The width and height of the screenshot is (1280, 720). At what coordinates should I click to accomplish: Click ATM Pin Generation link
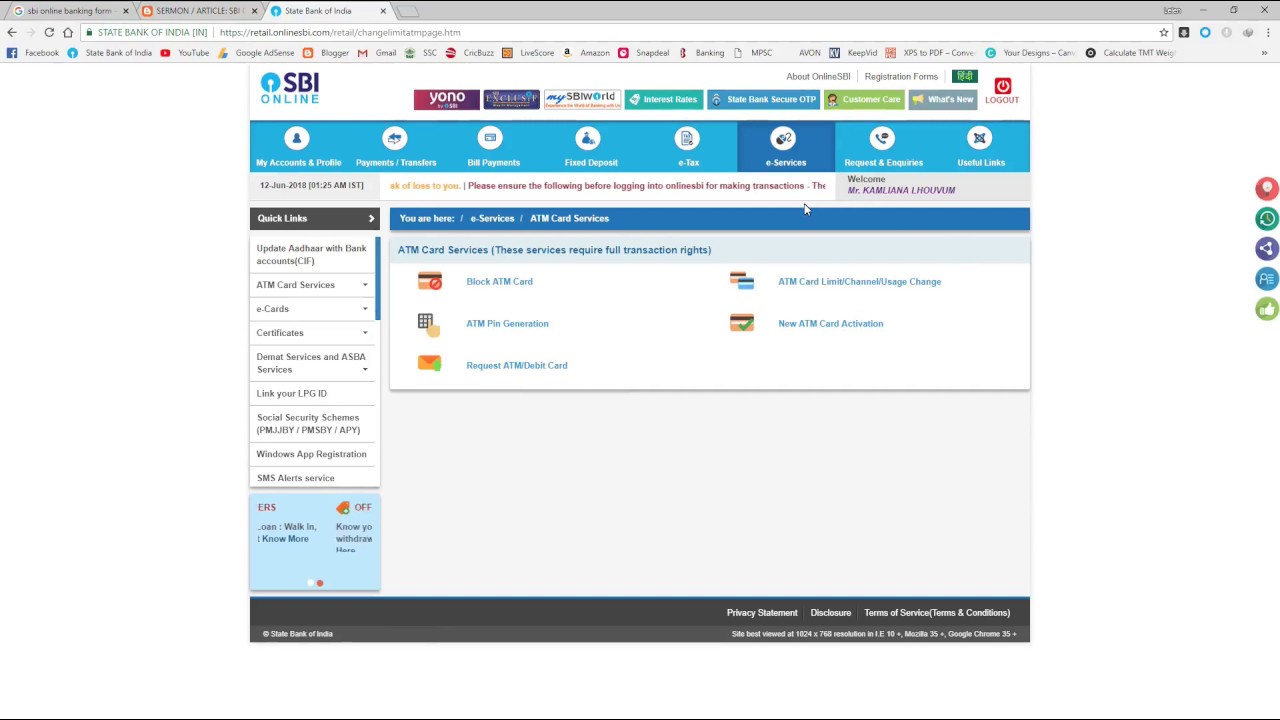click(x=507, y=324)
